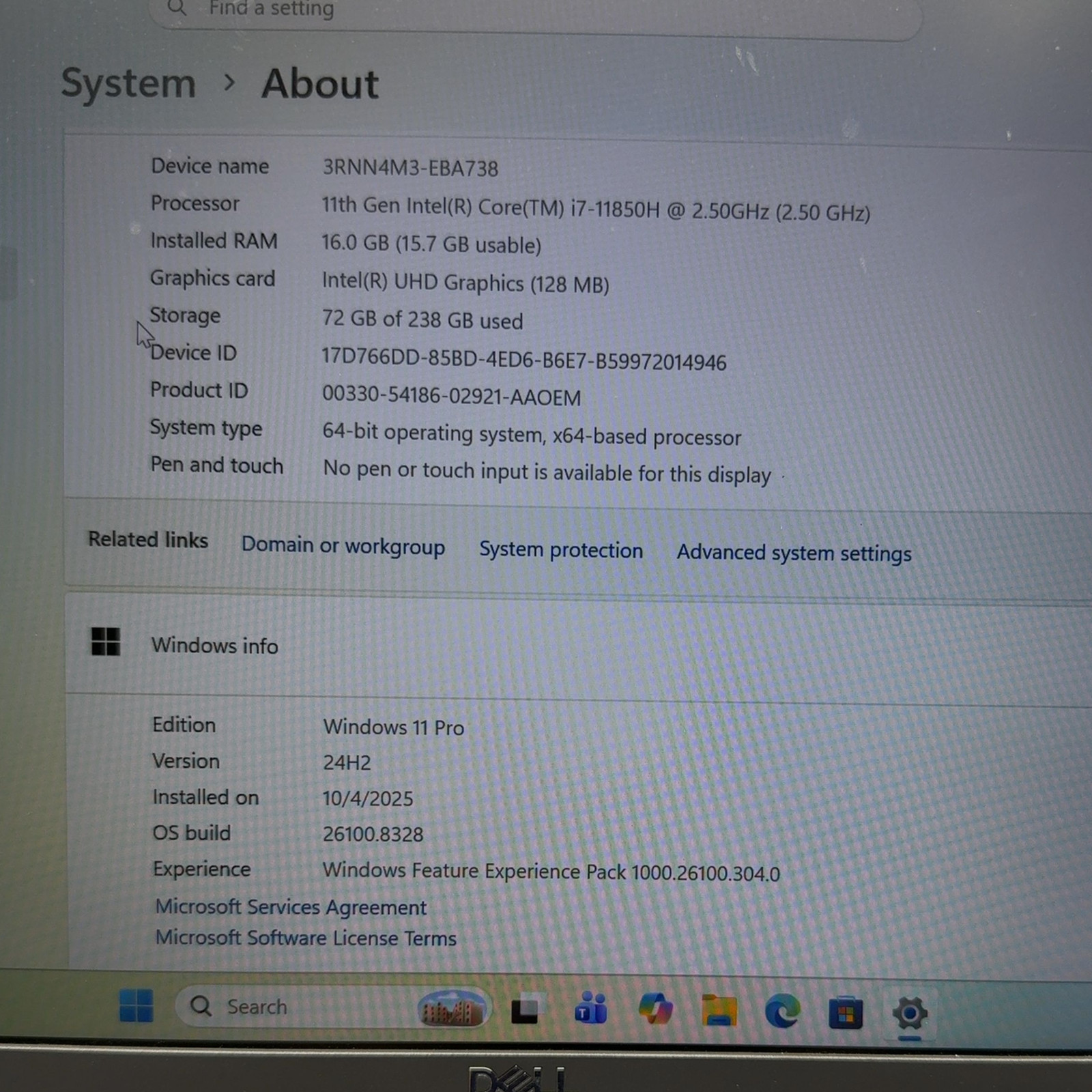Launch Microsoft Edge from the taskbar
Viewport: 1092px width, 1092px height.
782,1011
